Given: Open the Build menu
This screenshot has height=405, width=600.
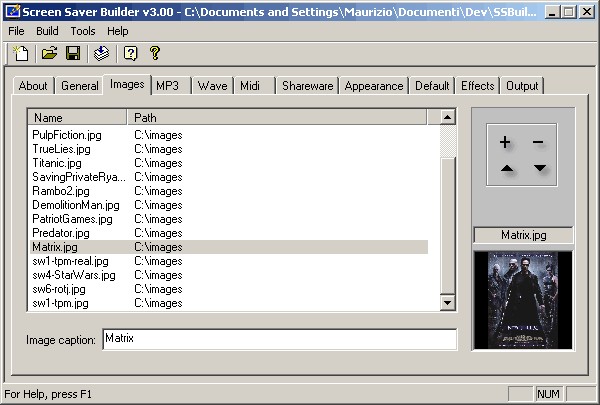Looking at the screenshot, I should click(x=47, y=31).
